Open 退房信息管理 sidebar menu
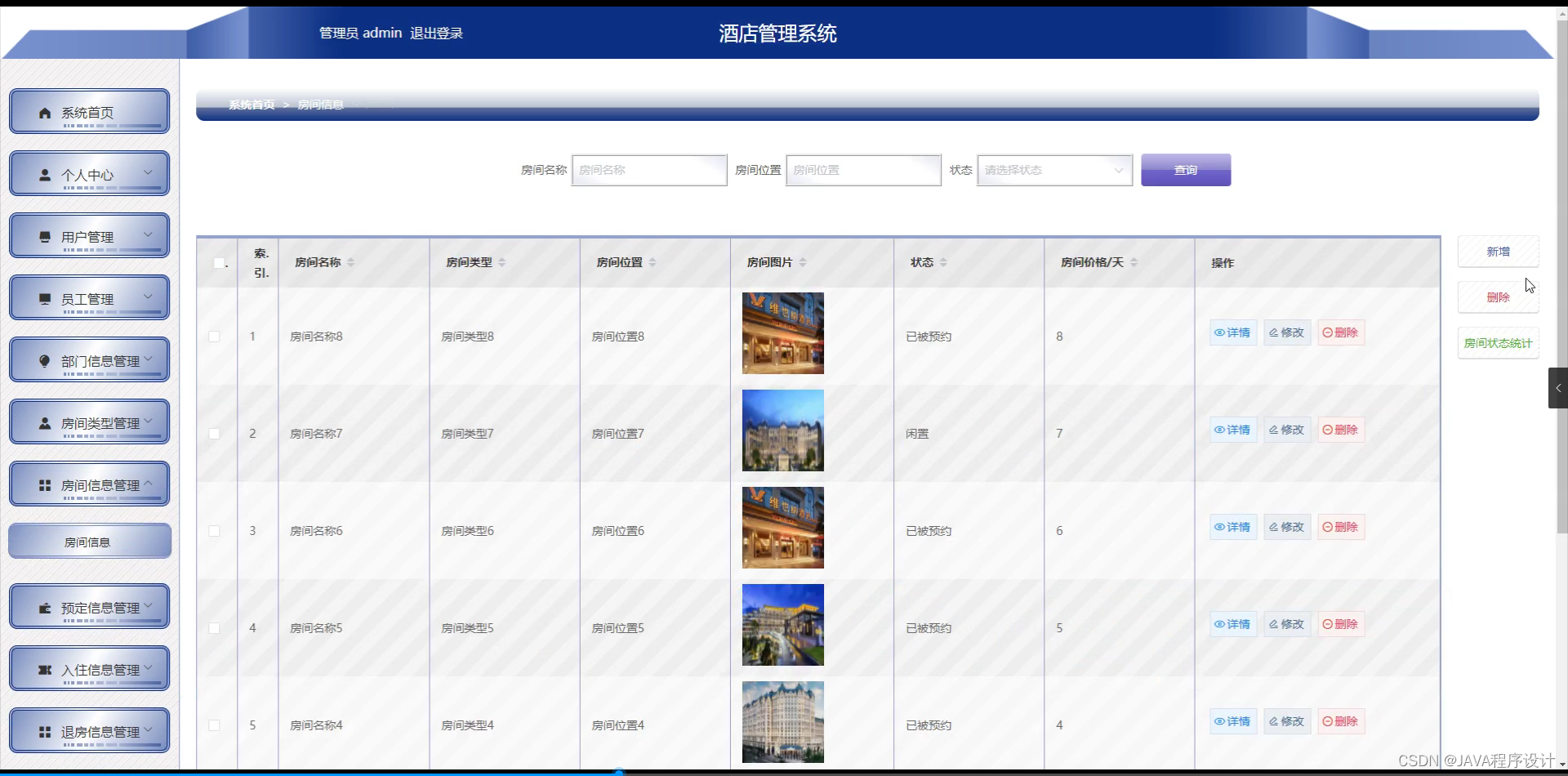The image size is (1568, 776). 90,731
